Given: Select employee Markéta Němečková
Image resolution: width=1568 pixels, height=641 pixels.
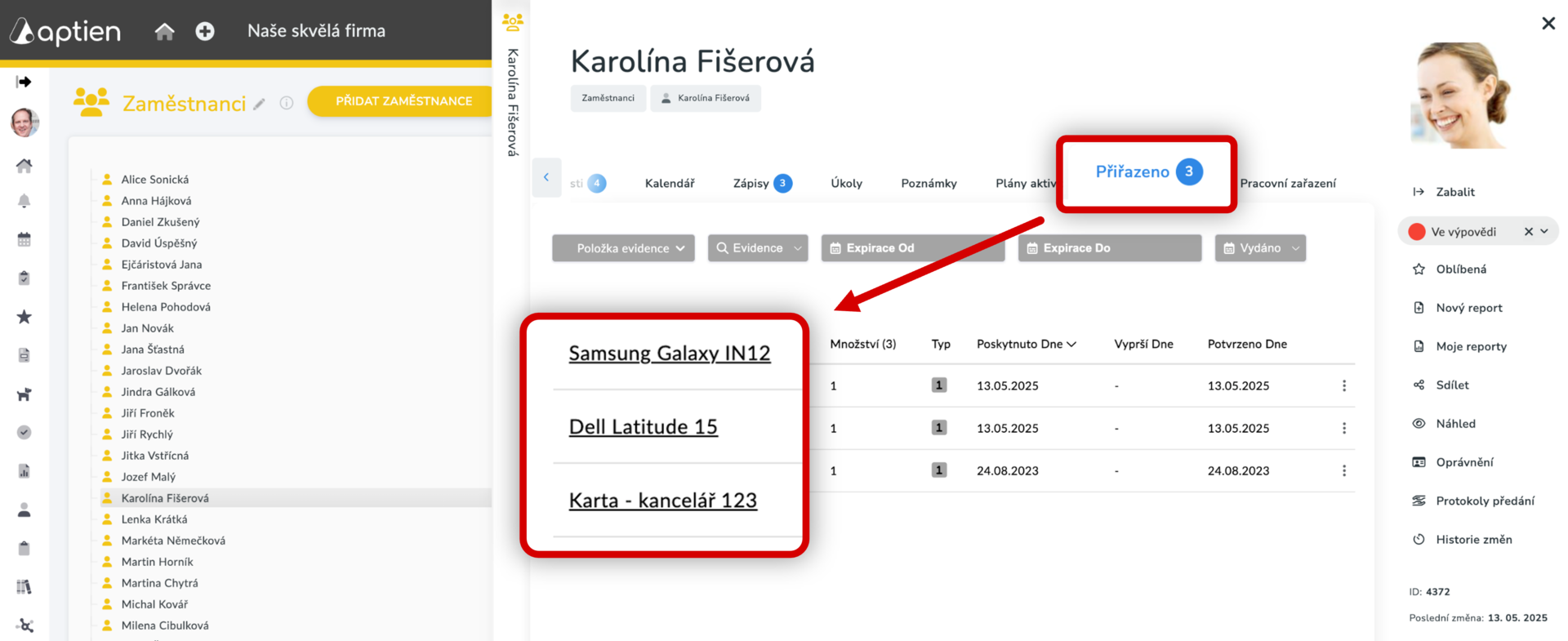Looking at the screenshot, I should (173, 541).
